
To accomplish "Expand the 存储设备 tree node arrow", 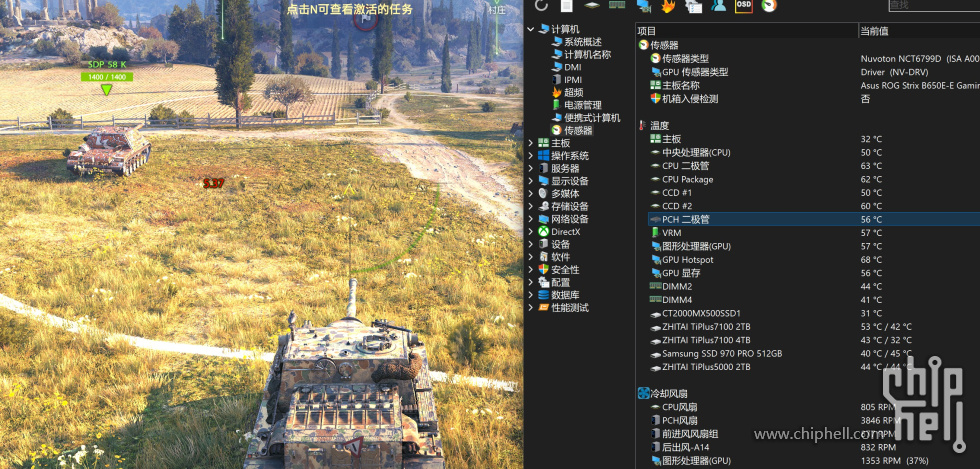I will point(531,206).
